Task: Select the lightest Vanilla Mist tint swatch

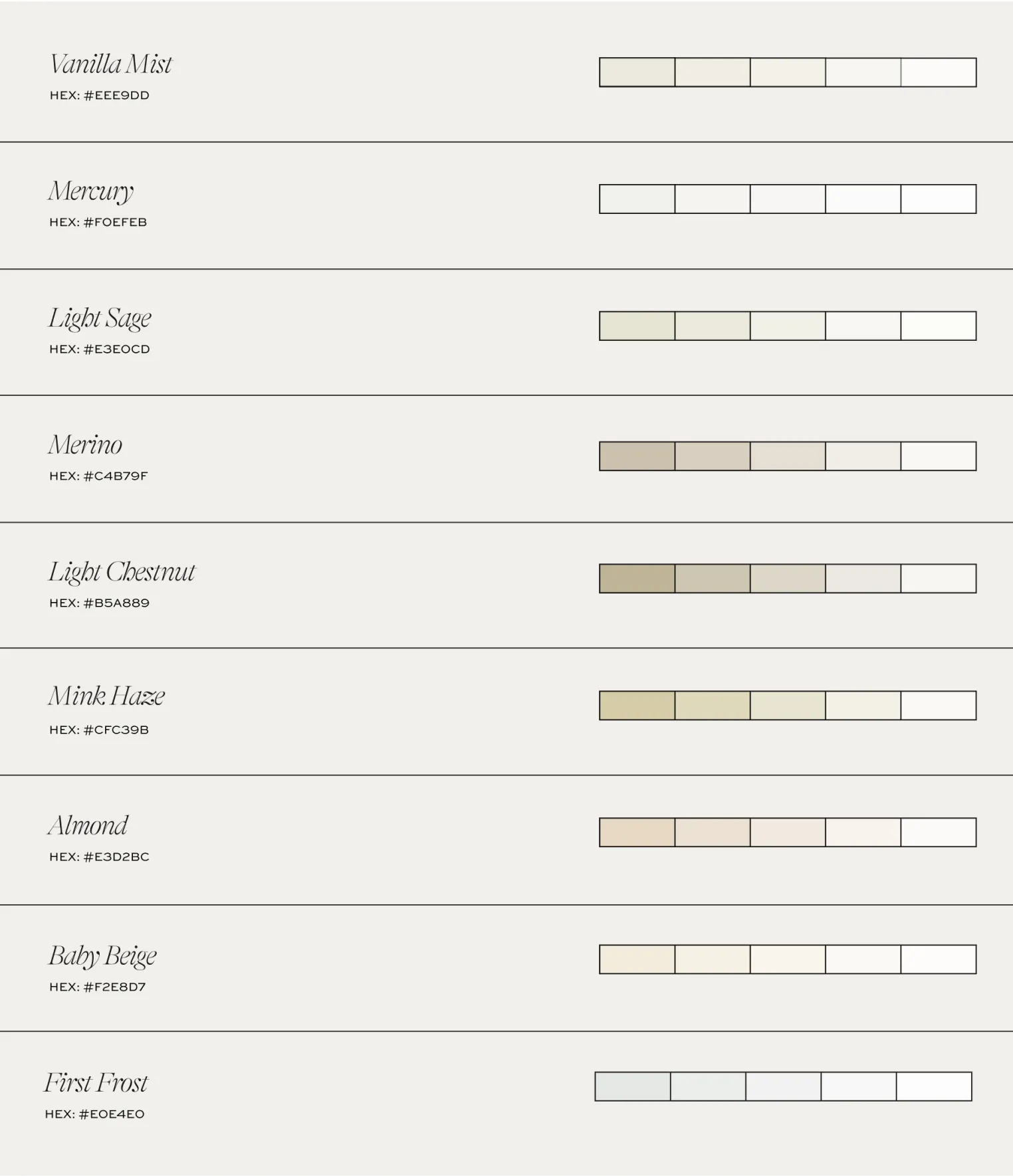Action: pos(939,72)
